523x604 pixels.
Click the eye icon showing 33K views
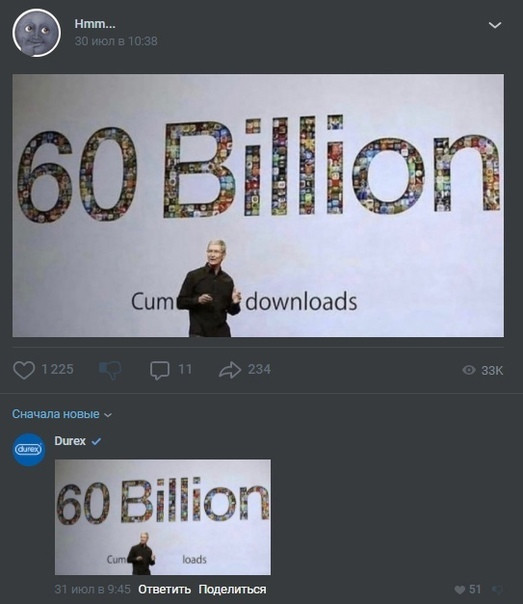coord(469,370)
